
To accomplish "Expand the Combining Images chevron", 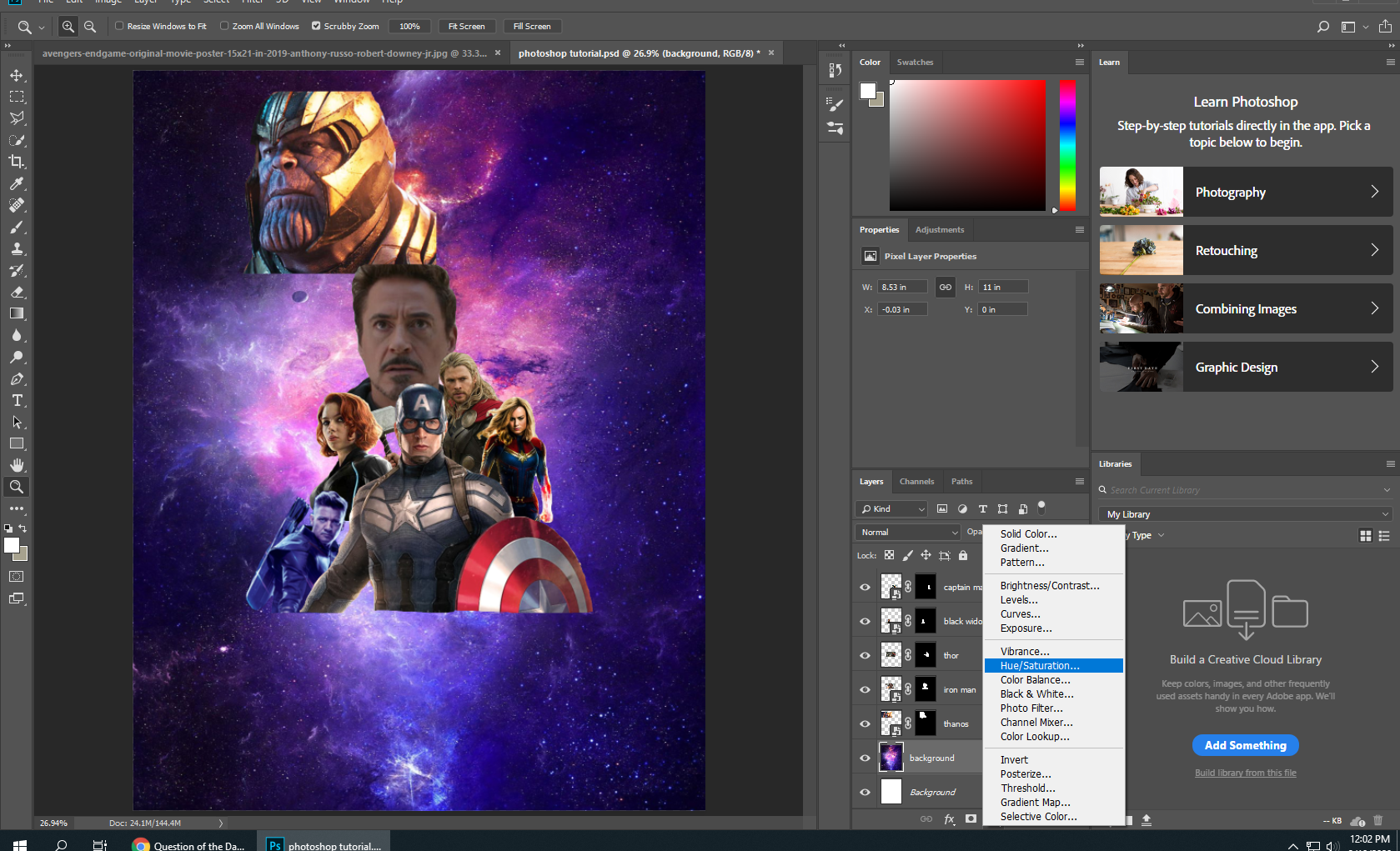I will coord(1375,308).
